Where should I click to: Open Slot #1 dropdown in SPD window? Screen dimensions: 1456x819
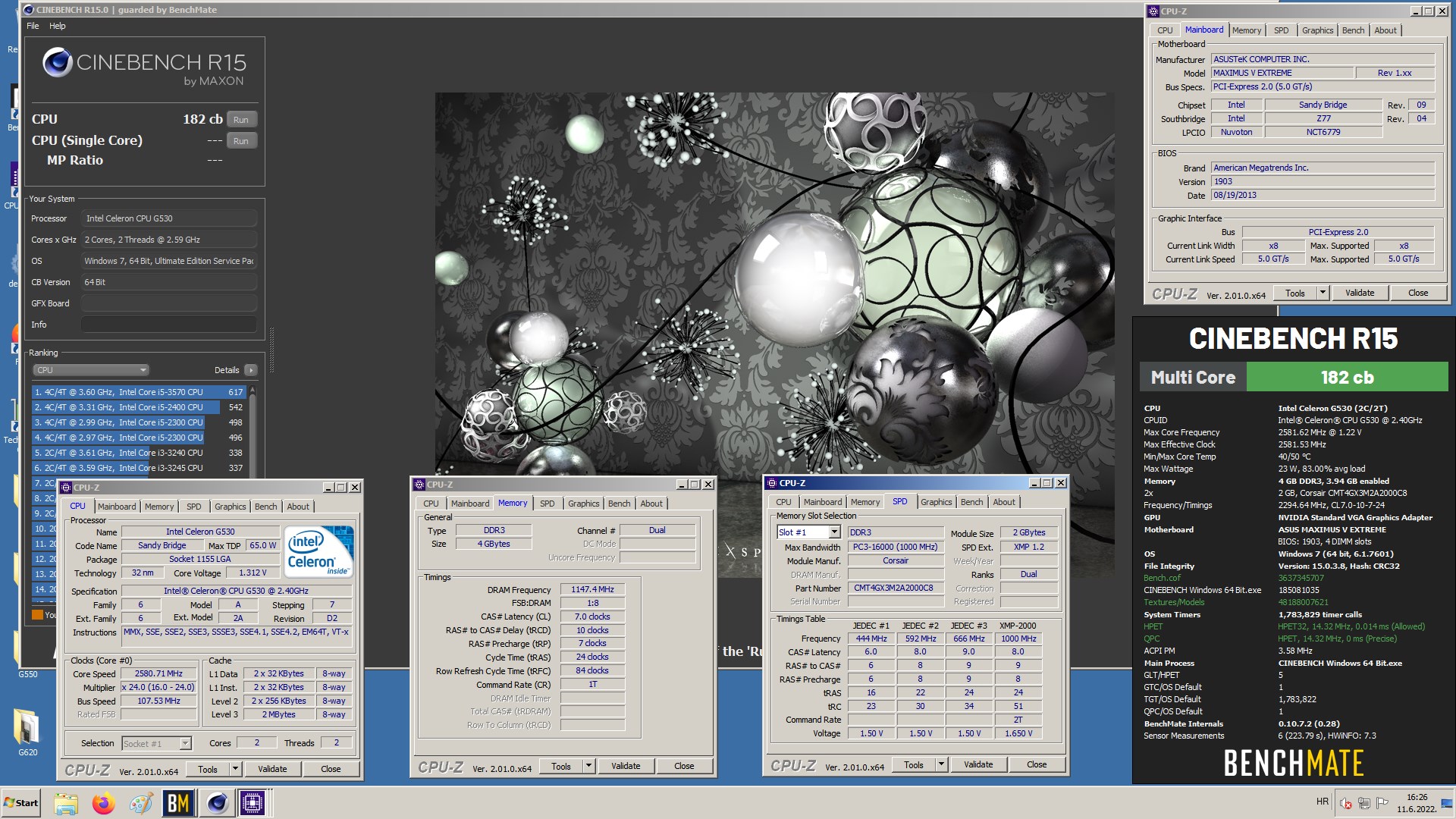tap(834, 532)
